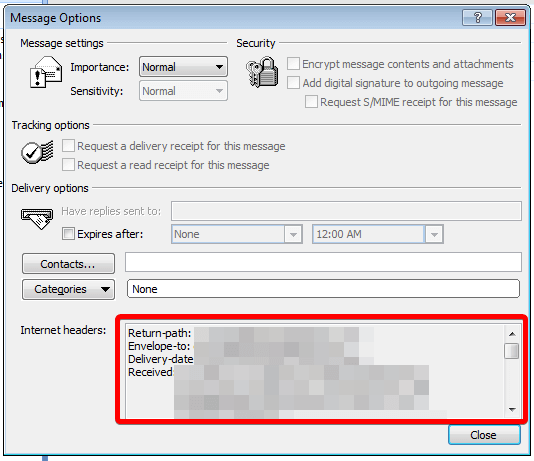Viewport: 534px width, 461px height.
Task: Toggle Encrypt message contents and attachments
Action: (x=293, y=64)
